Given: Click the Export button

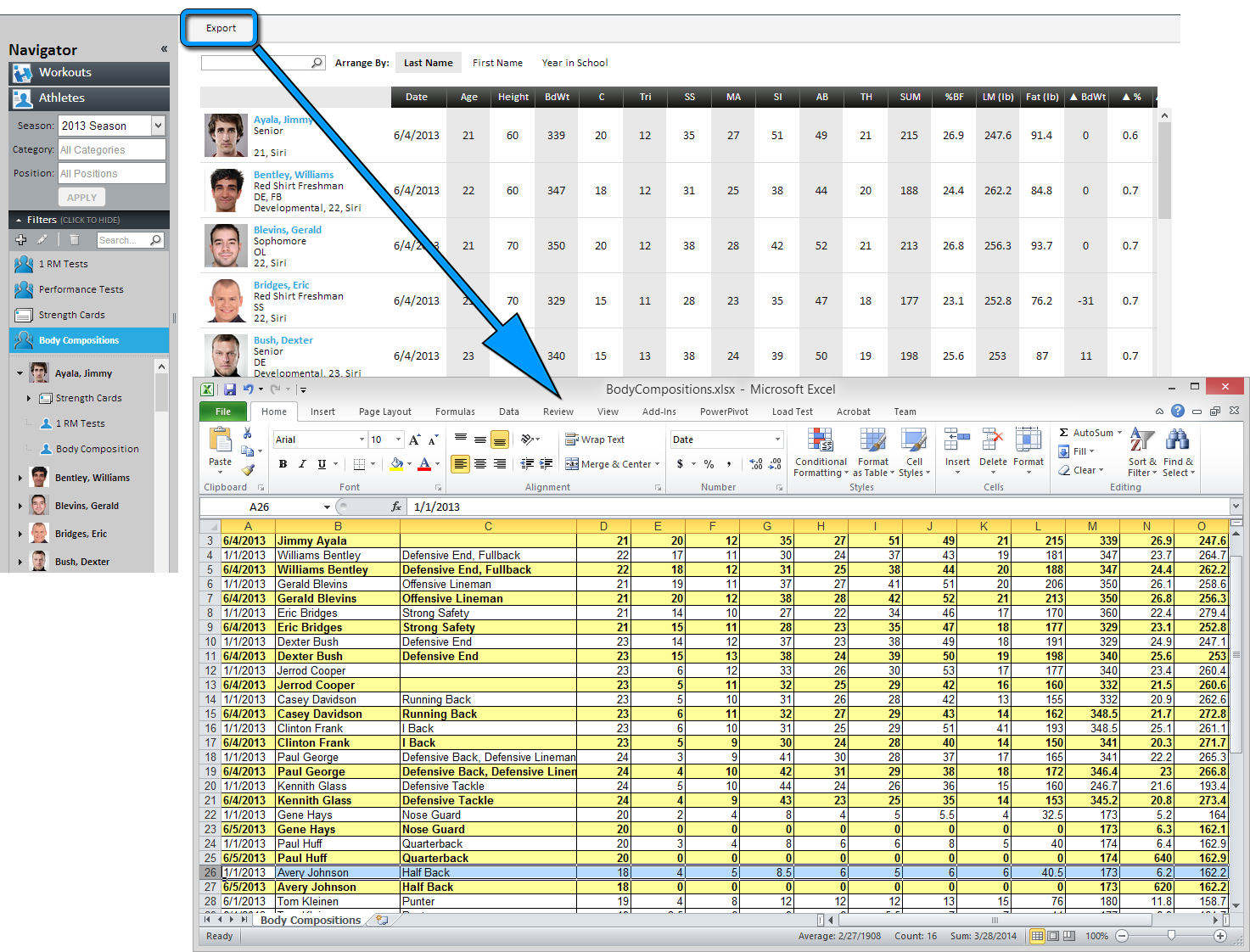Looking at the screenshot, I should point(221,28).
